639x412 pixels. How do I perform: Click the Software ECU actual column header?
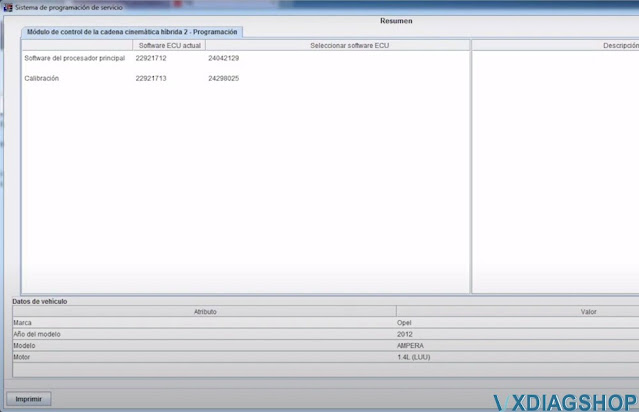(170, 45)
